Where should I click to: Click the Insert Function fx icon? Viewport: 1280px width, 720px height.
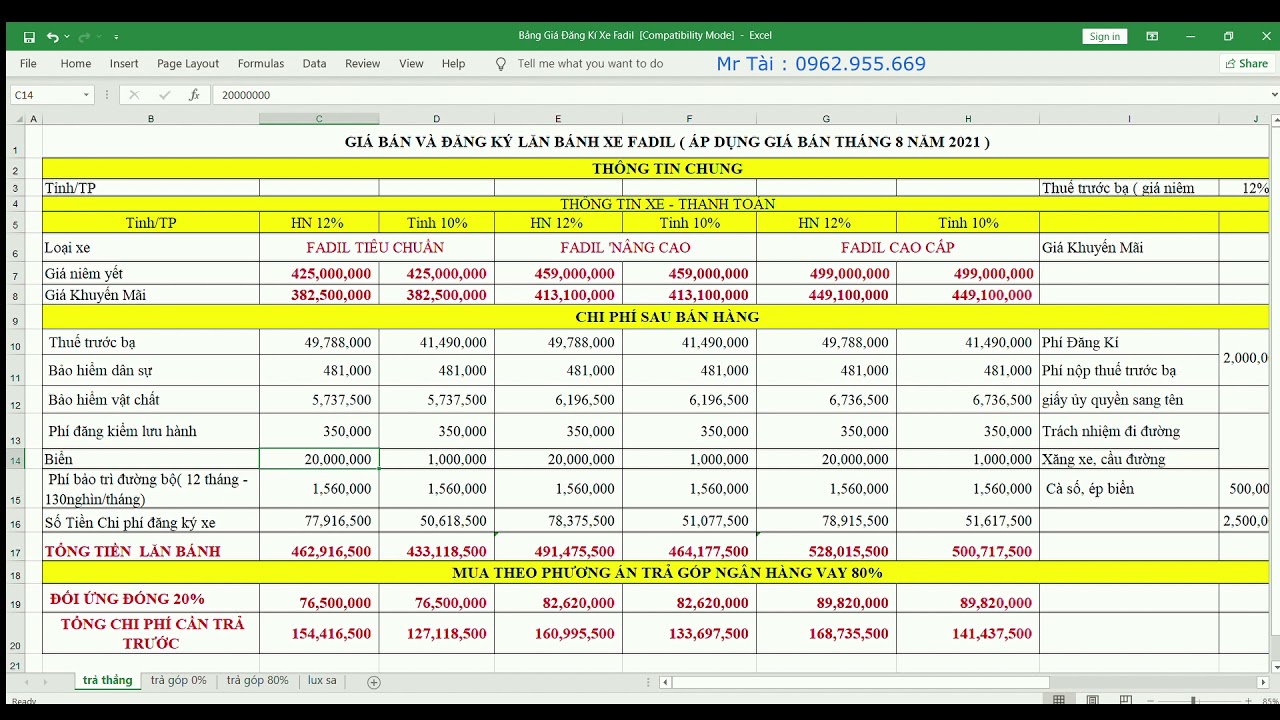point(194,95)
